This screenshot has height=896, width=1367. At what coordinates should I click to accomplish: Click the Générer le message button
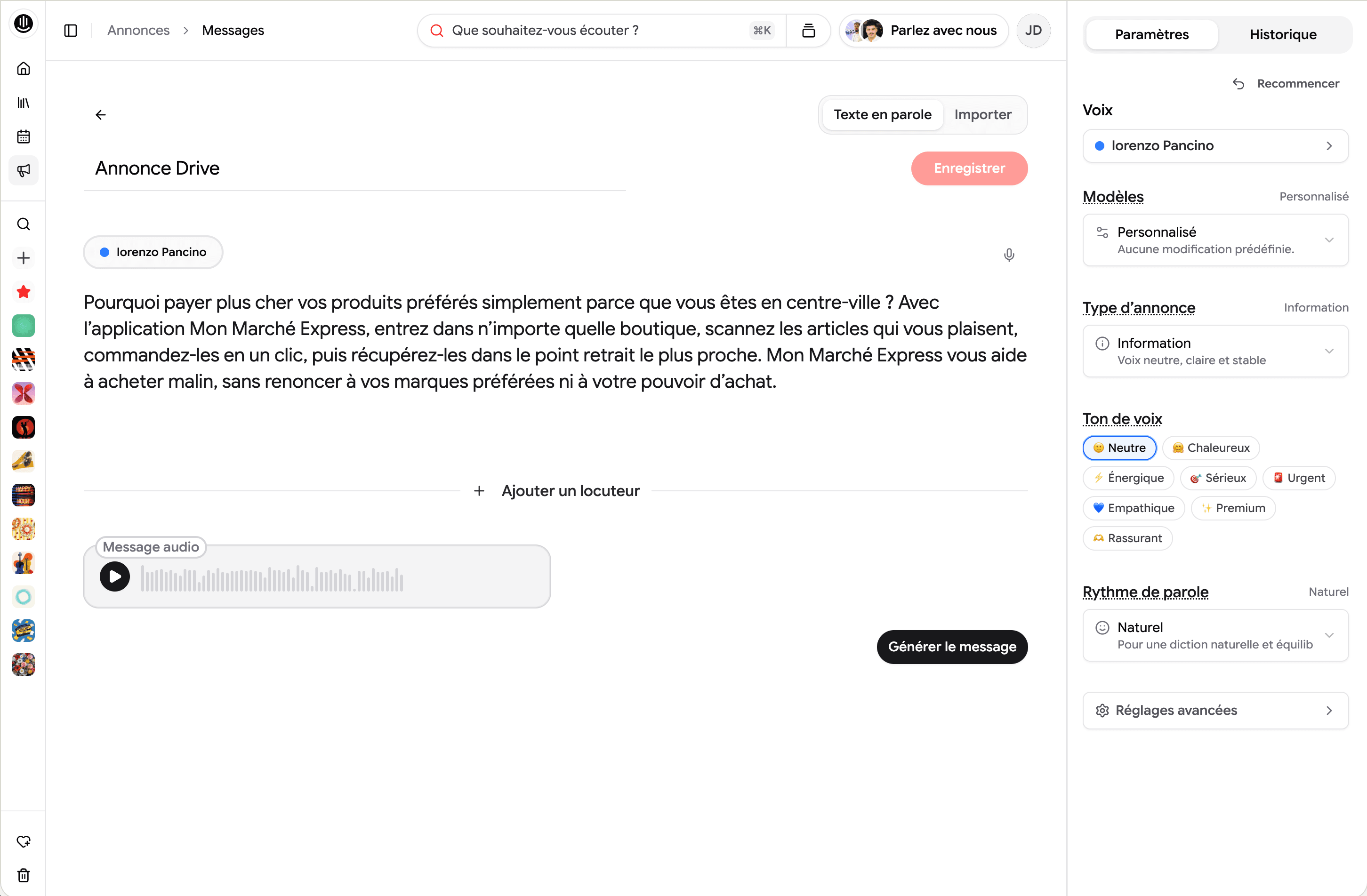[x=952, y=647]
